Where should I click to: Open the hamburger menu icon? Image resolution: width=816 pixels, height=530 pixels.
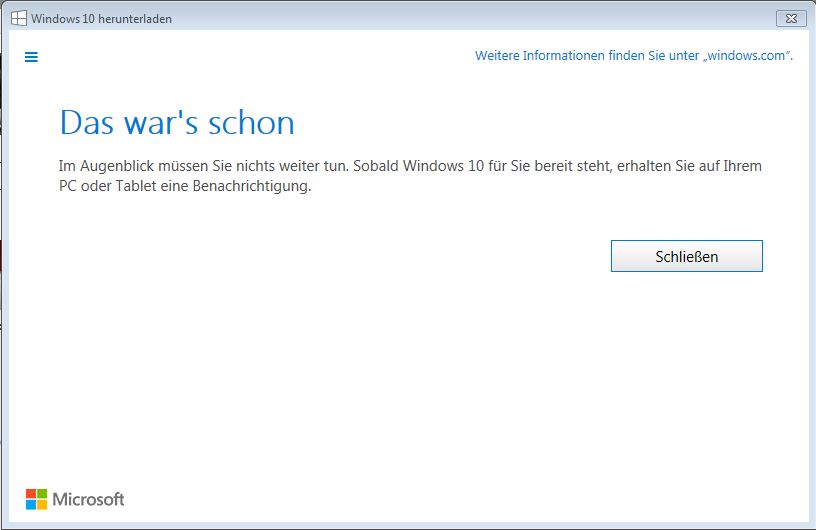(x=31, y=57)
